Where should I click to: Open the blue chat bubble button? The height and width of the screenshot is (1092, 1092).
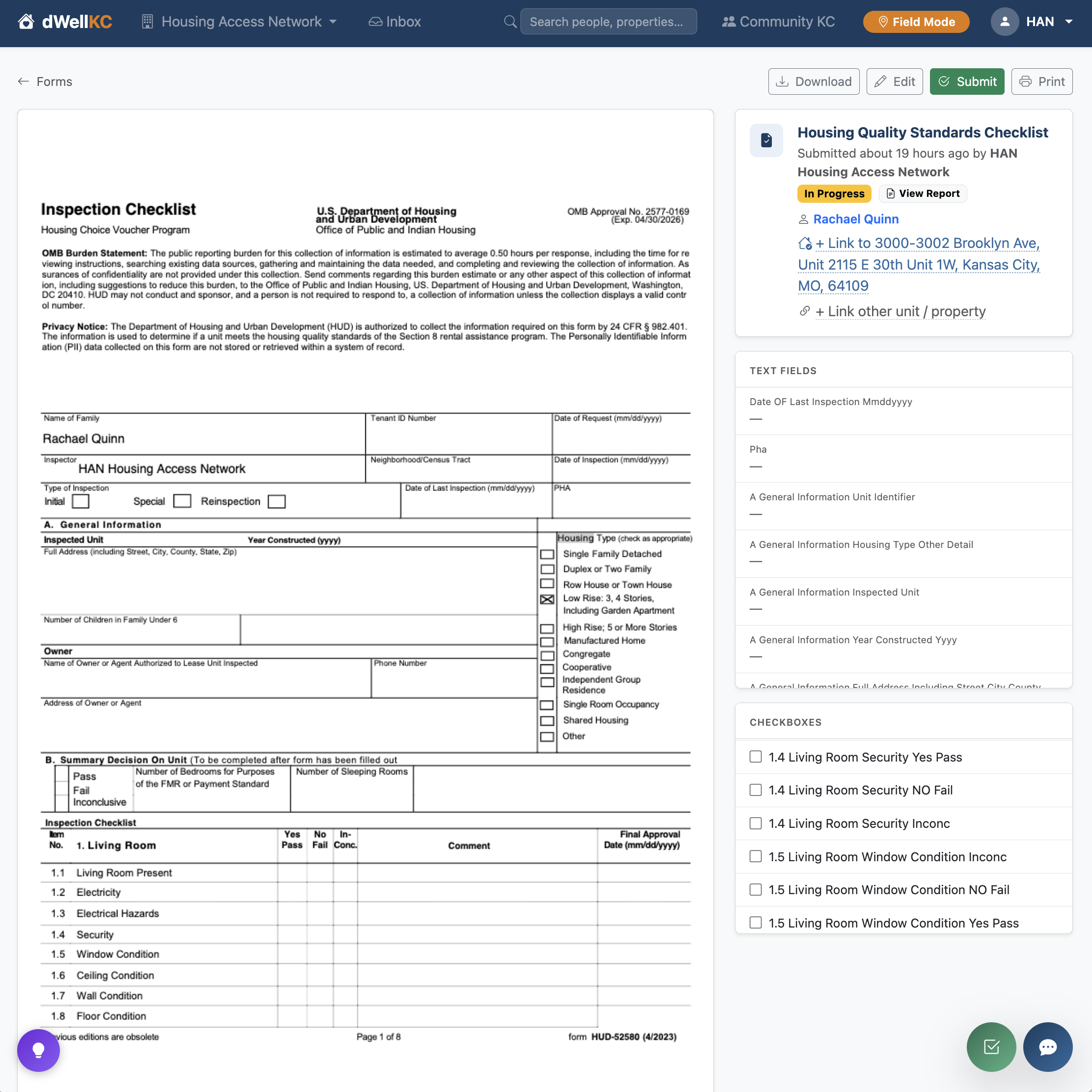pyautogui.click(x=1048, y=1047)
